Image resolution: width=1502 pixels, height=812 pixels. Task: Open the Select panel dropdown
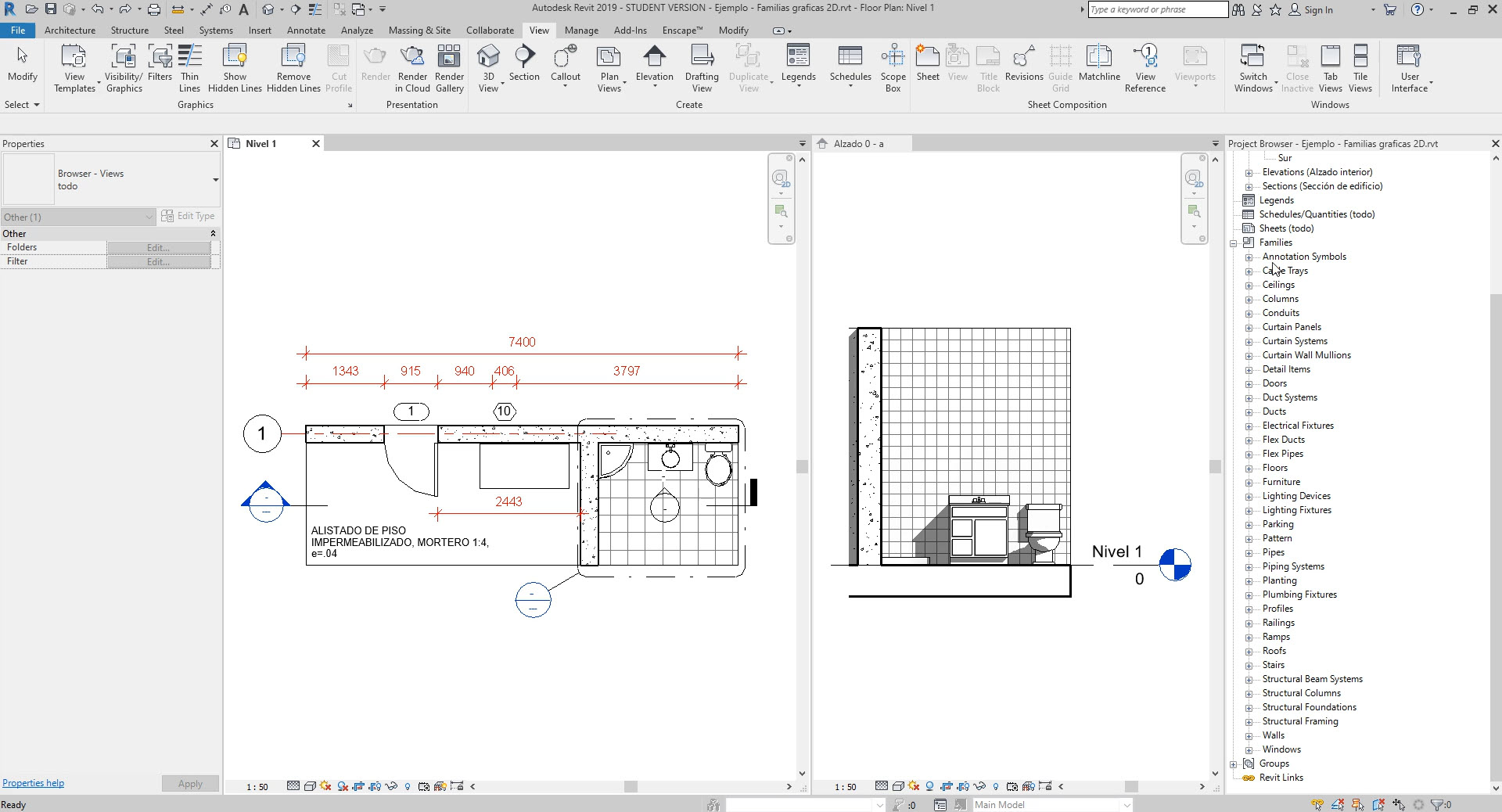coord(22,105)
